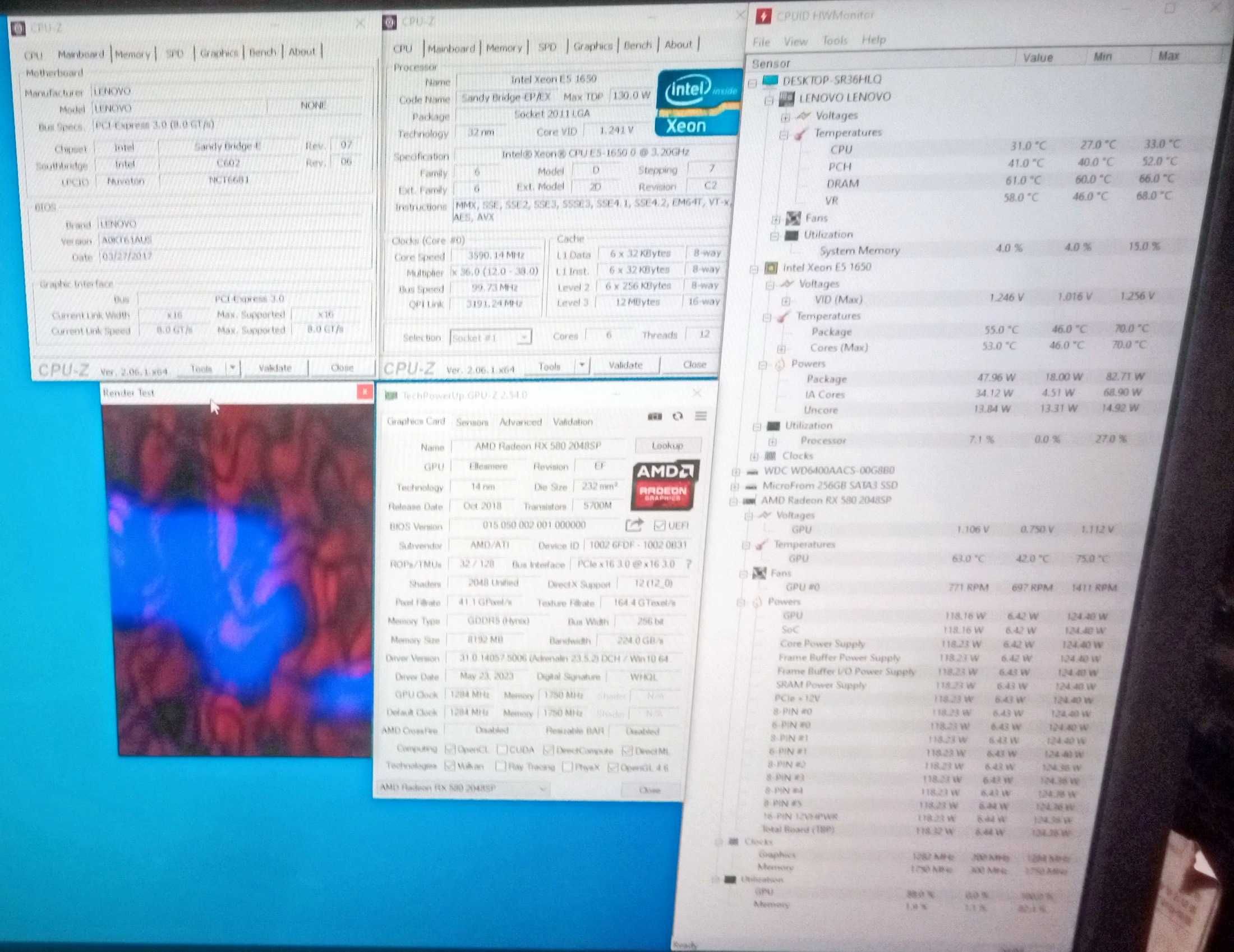
Task: Open Tools dropdown arrow in Processor CPU-Z window
Action: [x=582, y=366]
